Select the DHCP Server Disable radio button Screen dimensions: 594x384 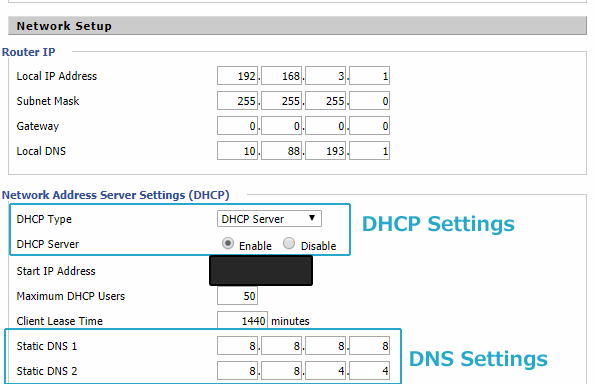point(289,244)
